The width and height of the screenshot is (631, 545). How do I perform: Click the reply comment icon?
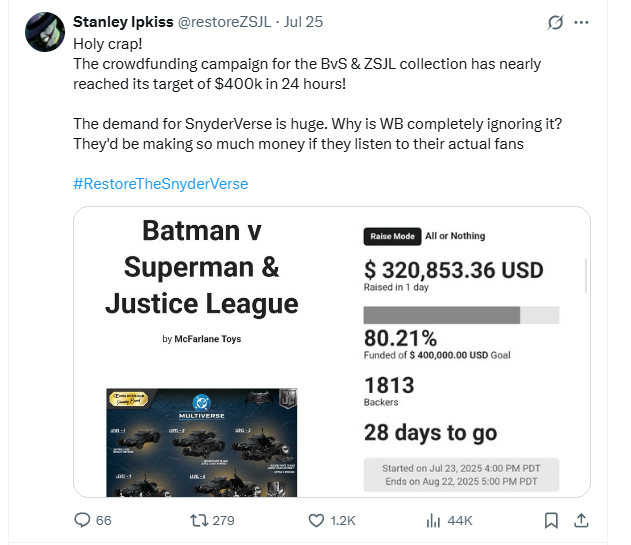click(x=84, y=520)
